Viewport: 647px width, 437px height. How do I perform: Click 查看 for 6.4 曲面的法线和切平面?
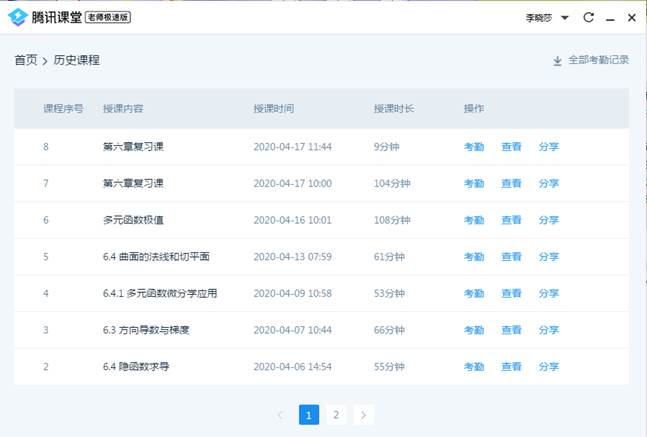pyautogui.click(x=511, y=257)
